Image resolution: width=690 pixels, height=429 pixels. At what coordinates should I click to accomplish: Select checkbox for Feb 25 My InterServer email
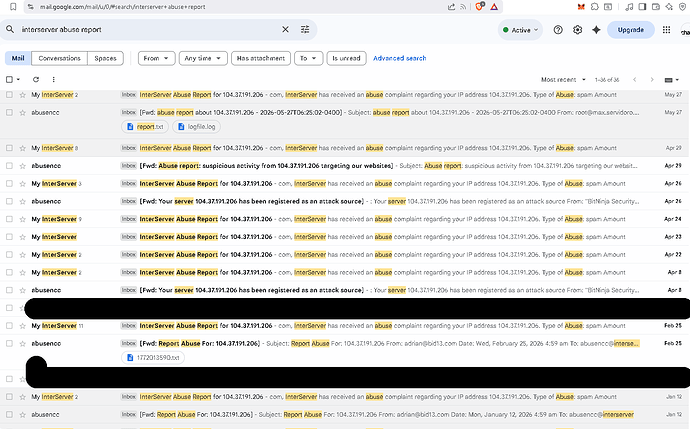click(9, 326)
